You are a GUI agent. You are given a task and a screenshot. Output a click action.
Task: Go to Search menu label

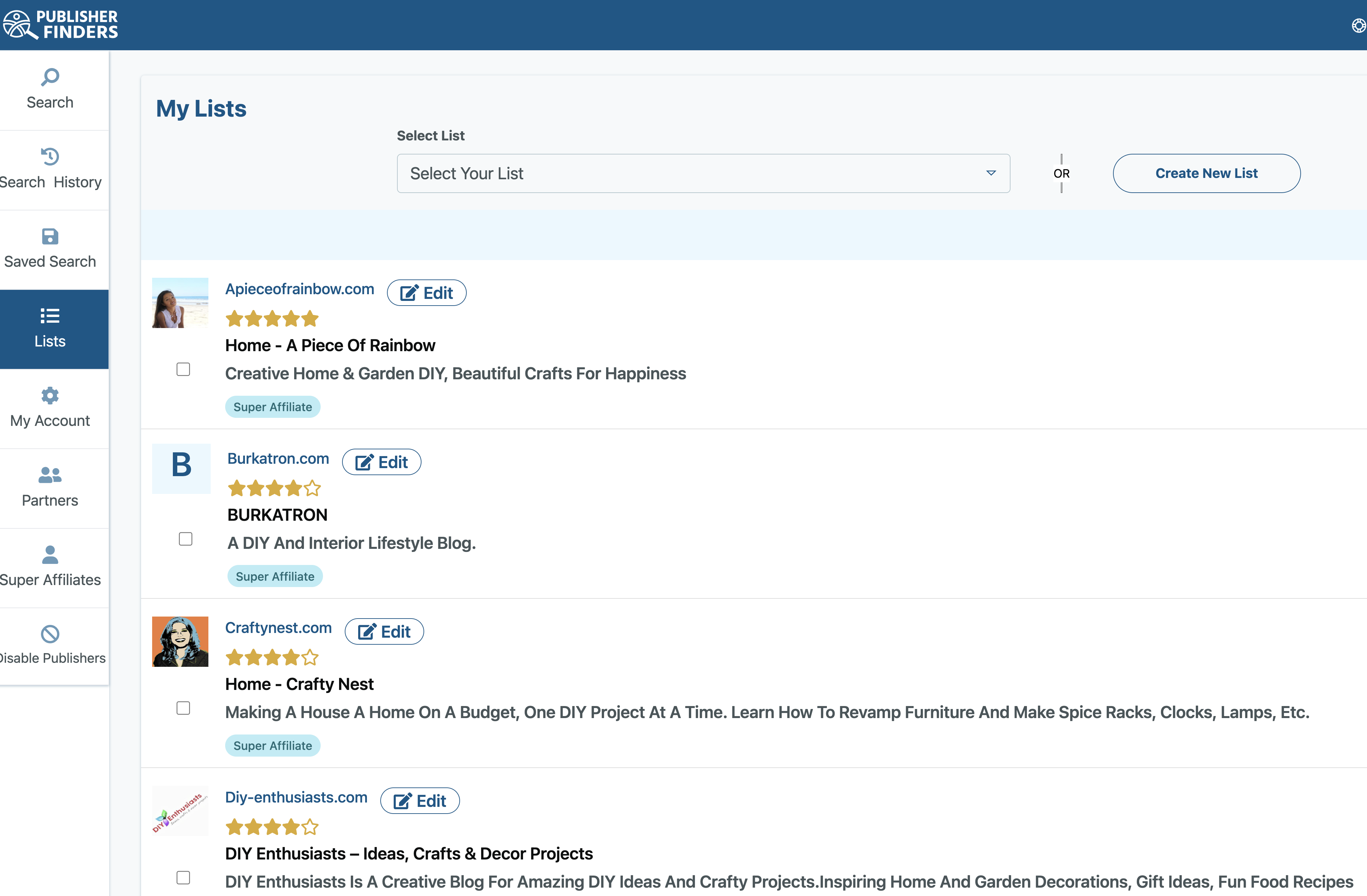click(x=50, y=102)
